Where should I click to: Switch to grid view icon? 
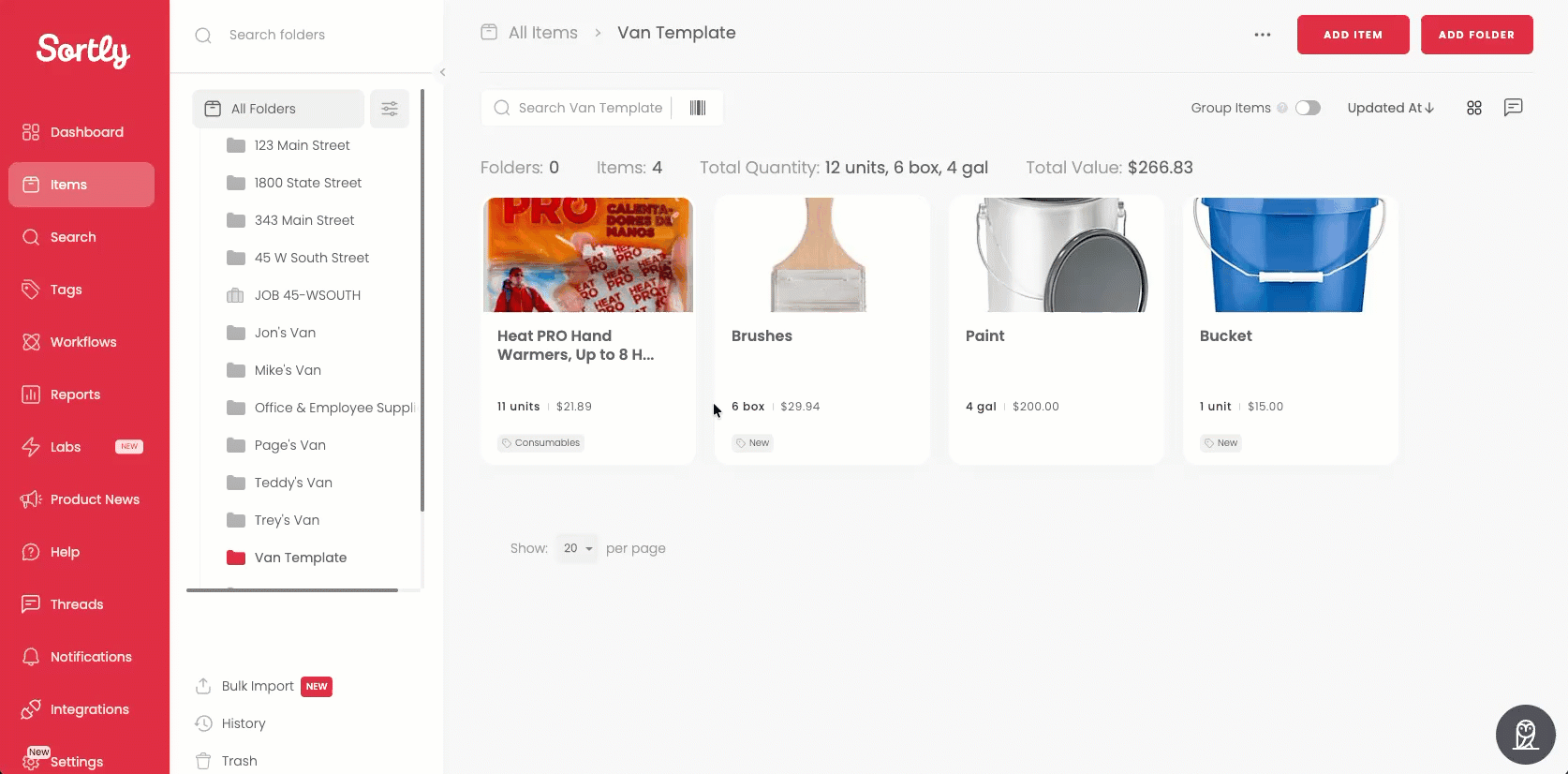[x=1474, y=108]
